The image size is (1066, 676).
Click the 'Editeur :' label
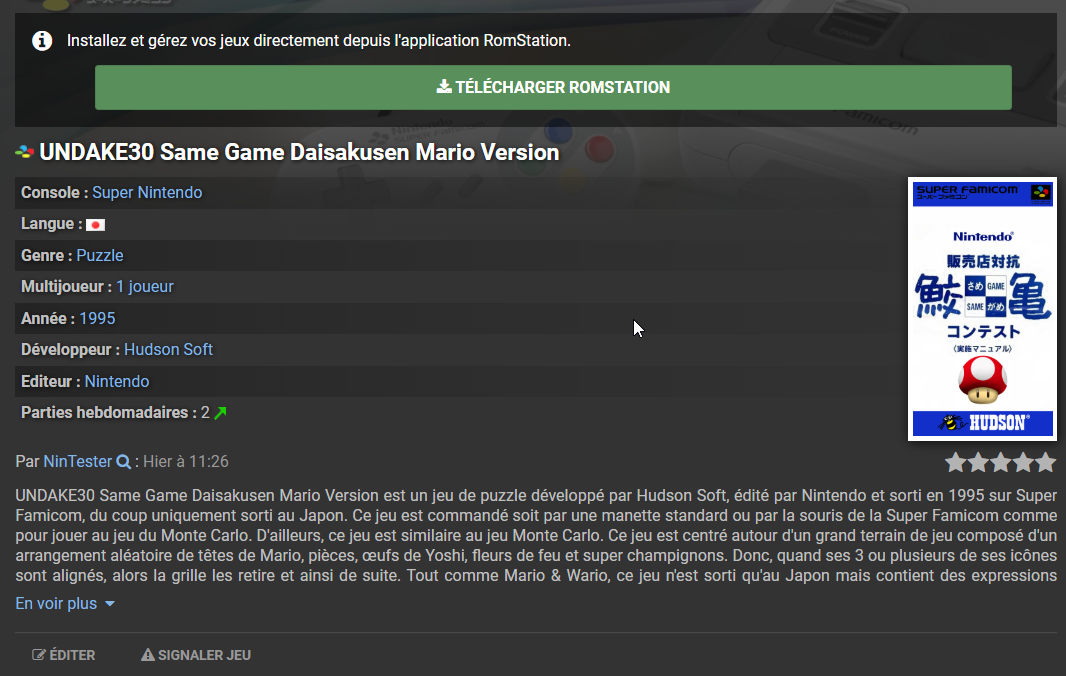click(51, 382)
